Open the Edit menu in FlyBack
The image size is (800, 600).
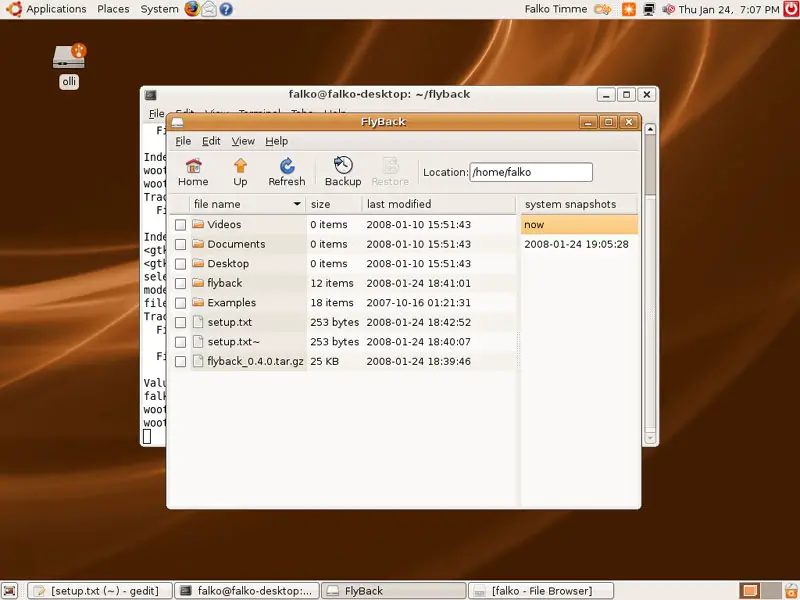211,141
